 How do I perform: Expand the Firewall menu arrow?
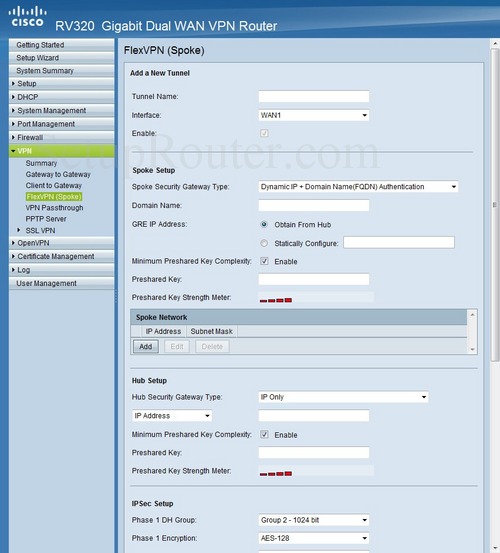13,137
